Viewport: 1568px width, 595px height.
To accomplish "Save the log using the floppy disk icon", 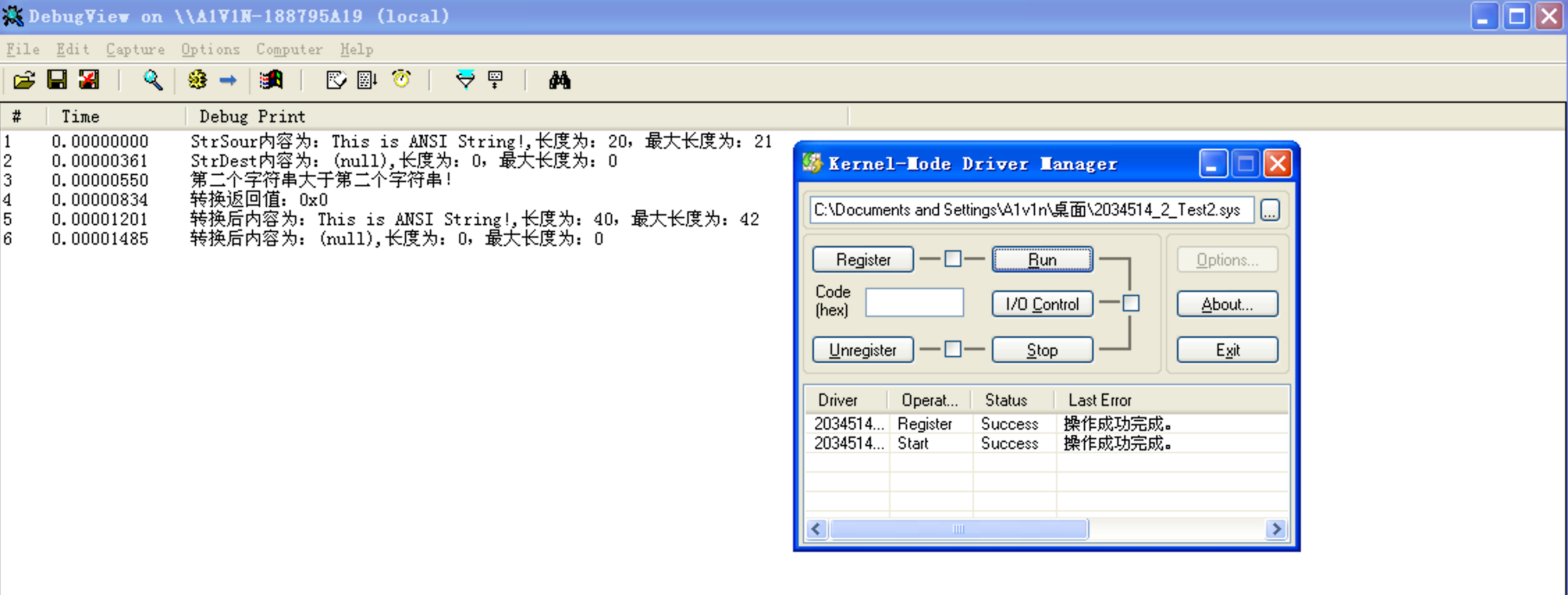I will pos(57,81).
